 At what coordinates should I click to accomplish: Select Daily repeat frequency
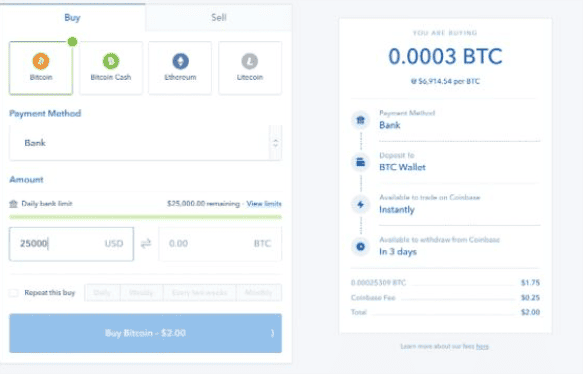102,293
